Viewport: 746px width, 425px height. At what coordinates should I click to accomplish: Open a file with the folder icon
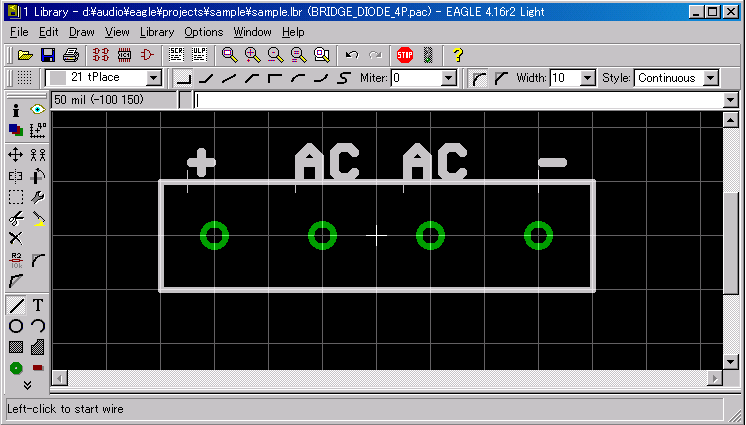(x=25, y=55)
